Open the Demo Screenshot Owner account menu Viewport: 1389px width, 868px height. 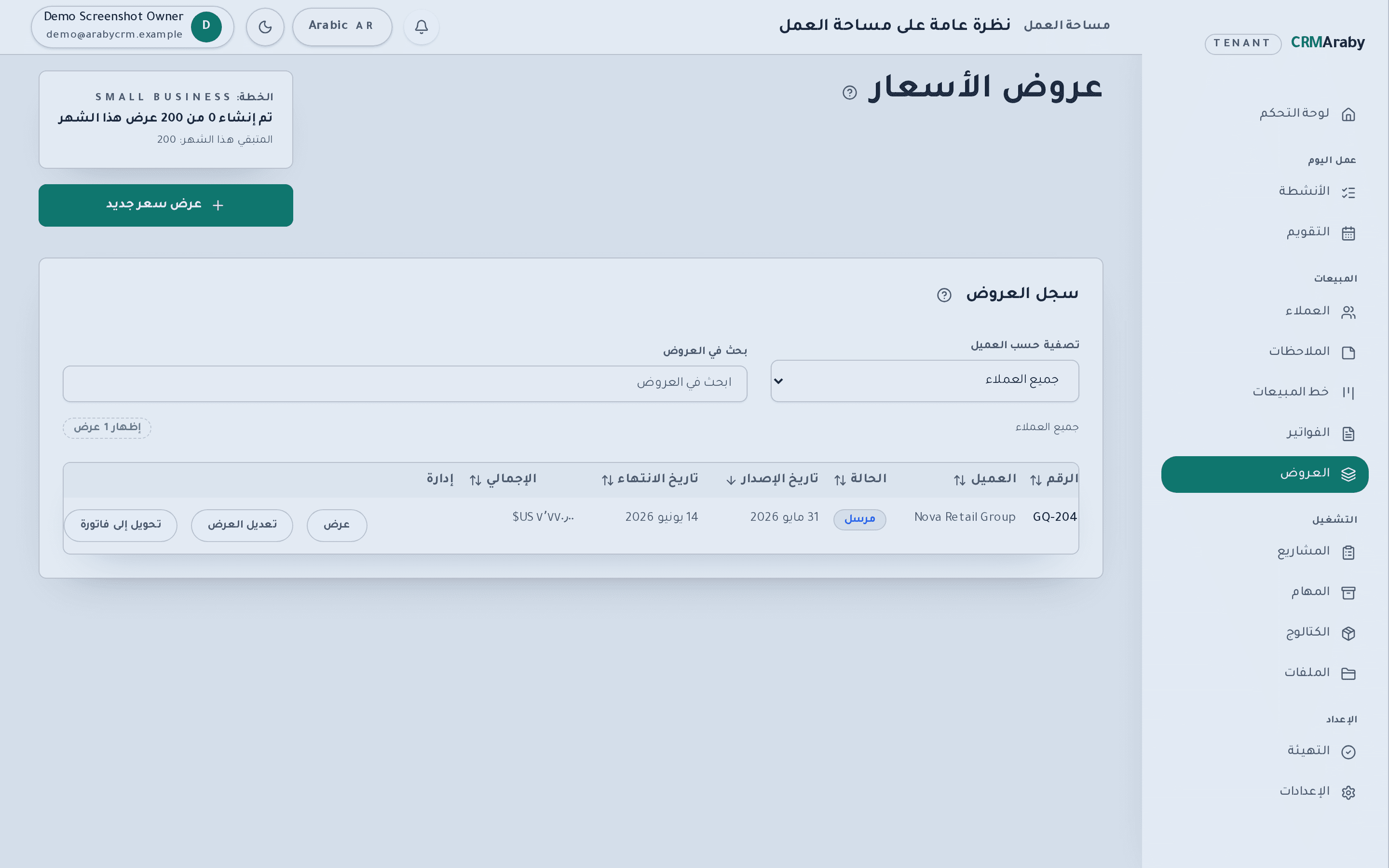pyautogui.click(x=133, y=27)
